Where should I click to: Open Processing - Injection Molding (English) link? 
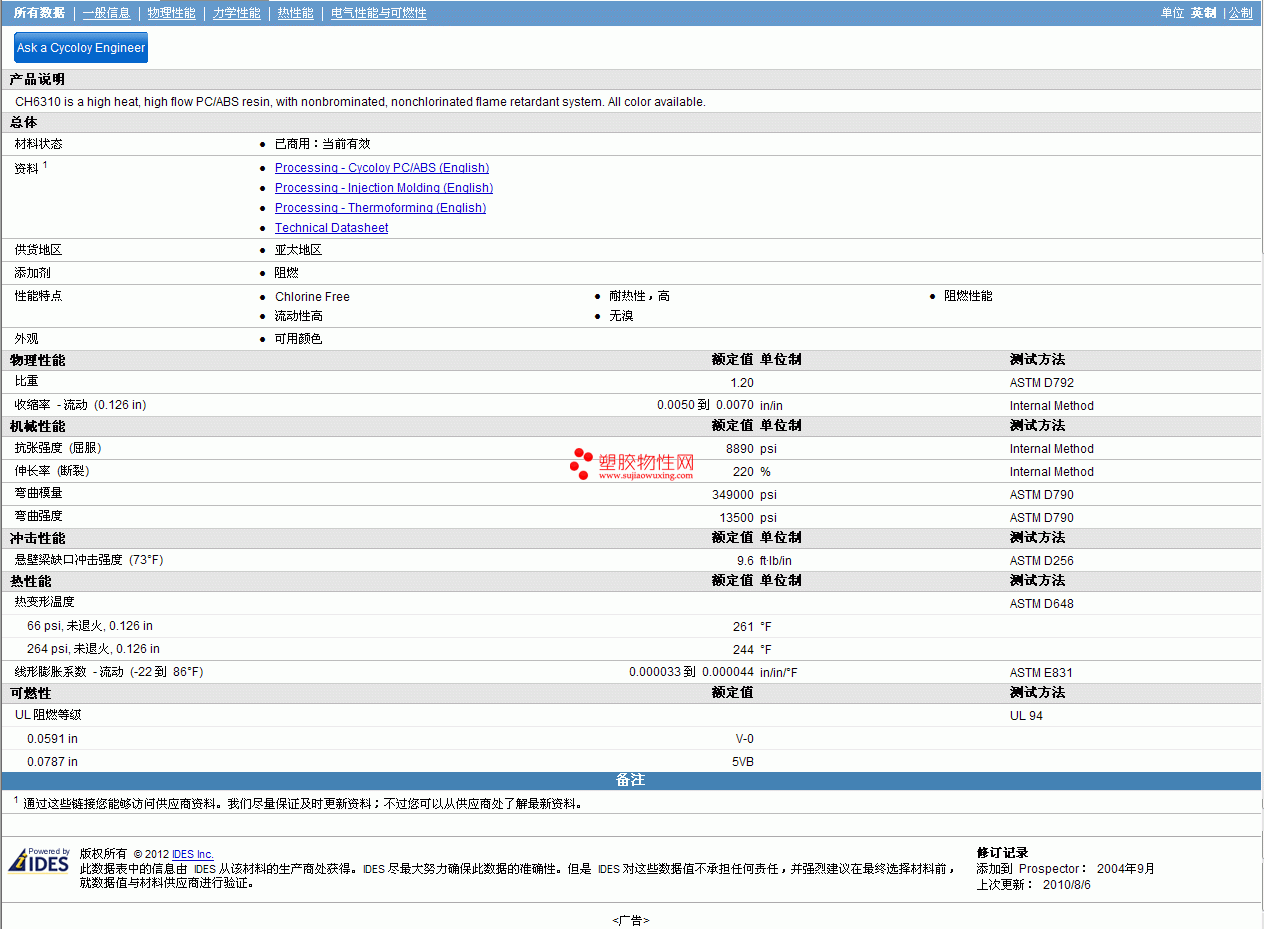[x=384, y=188]
